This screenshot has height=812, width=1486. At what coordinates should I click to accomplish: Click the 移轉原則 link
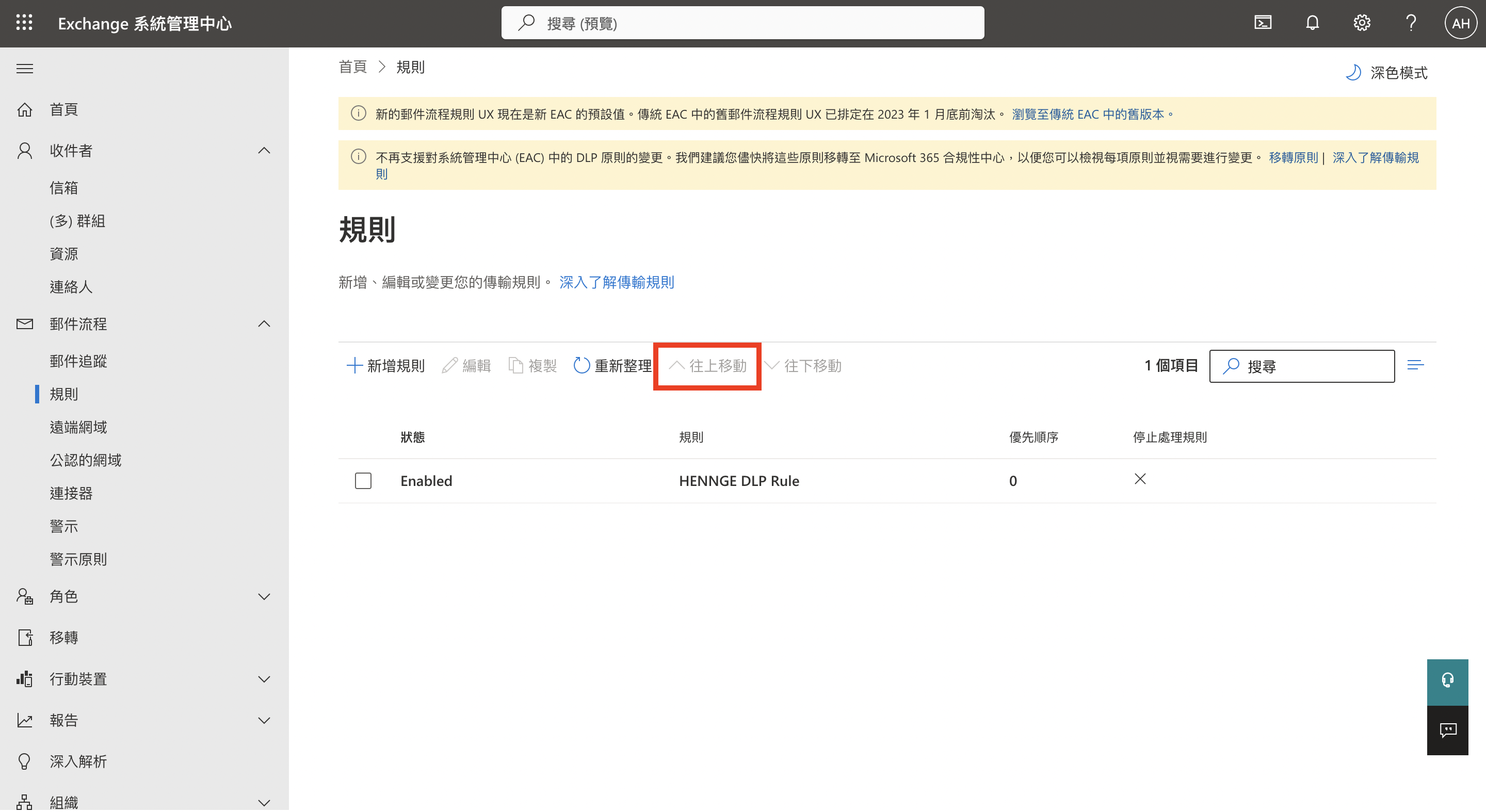point(1294,157)
